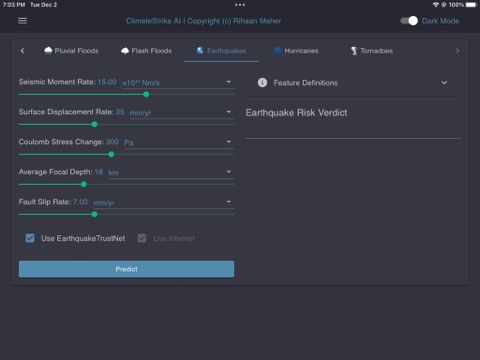Open the Tornadoes tab
480x360 pixels.
pyautogui.click(x=372, y=51)
